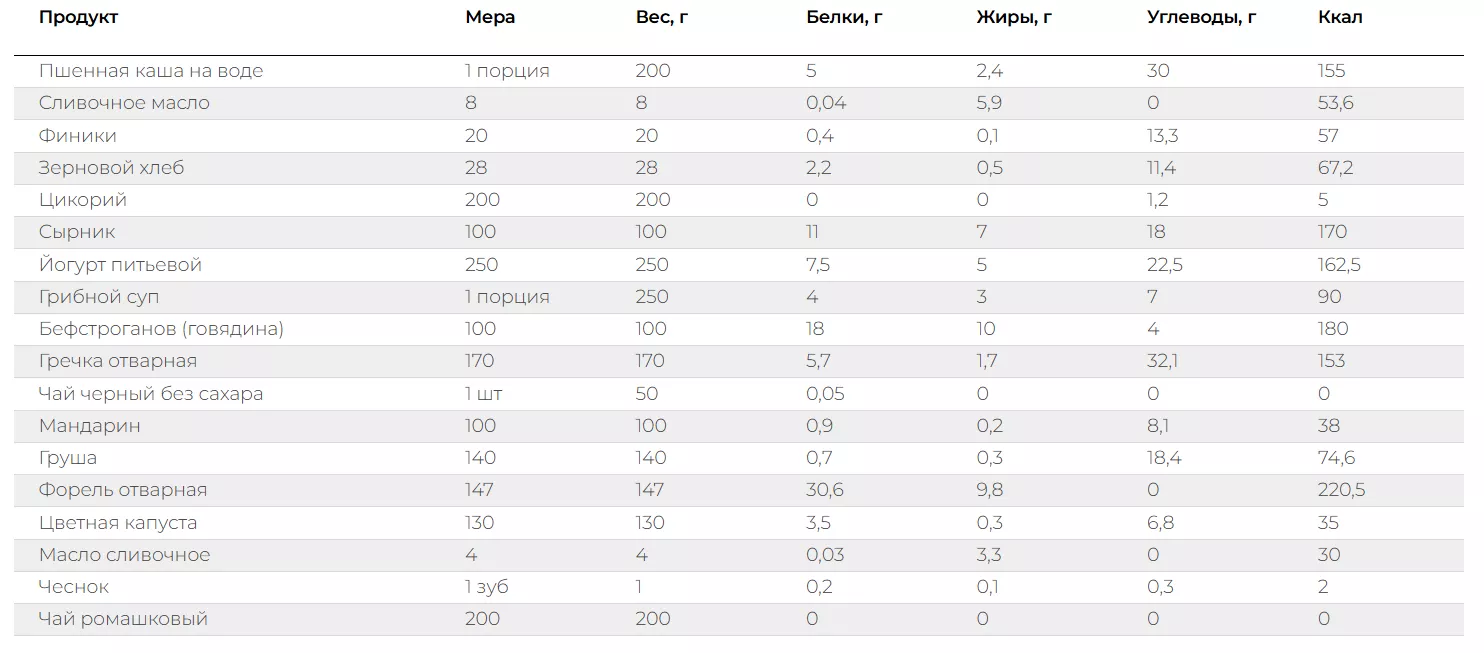Click the Продукт column header
1484x653 pixels.
78,17
